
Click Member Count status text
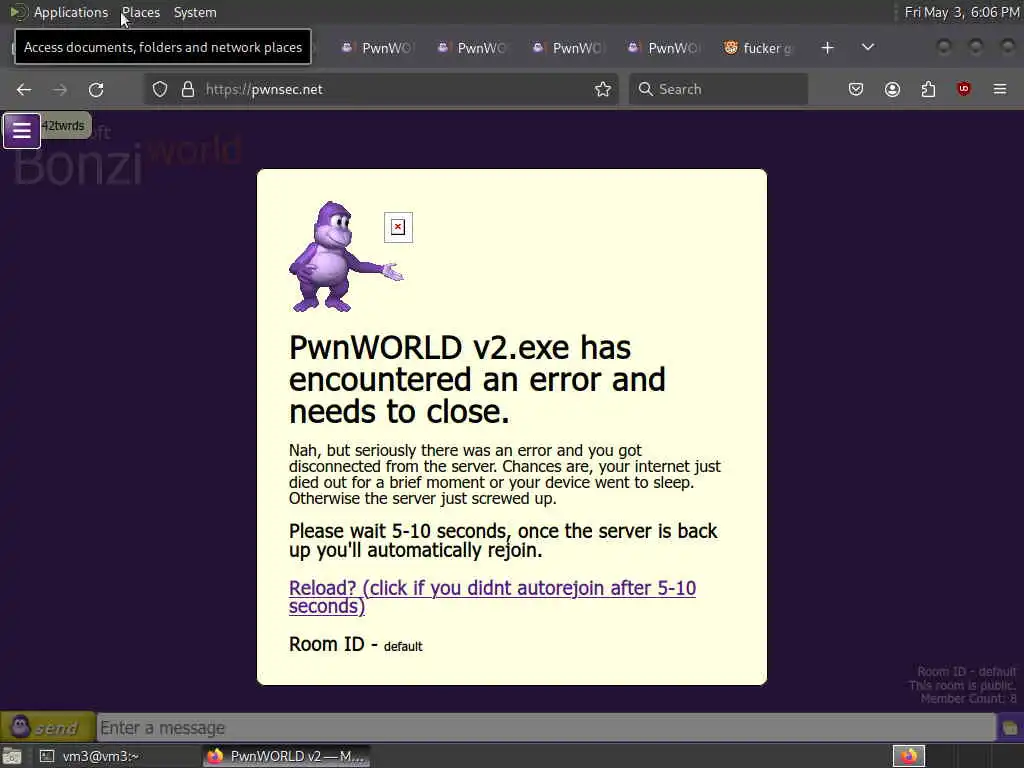pyautogui.click(x=968, y=699)
